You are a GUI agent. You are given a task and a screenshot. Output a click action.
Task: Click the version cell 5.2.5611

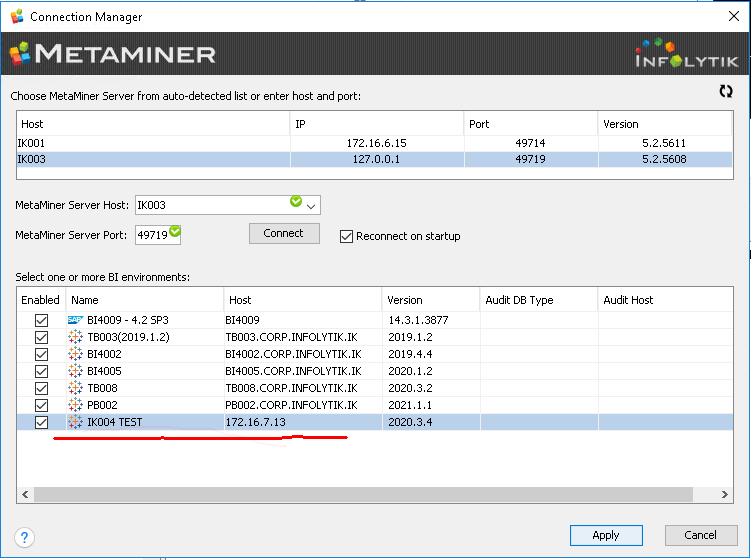664,143
